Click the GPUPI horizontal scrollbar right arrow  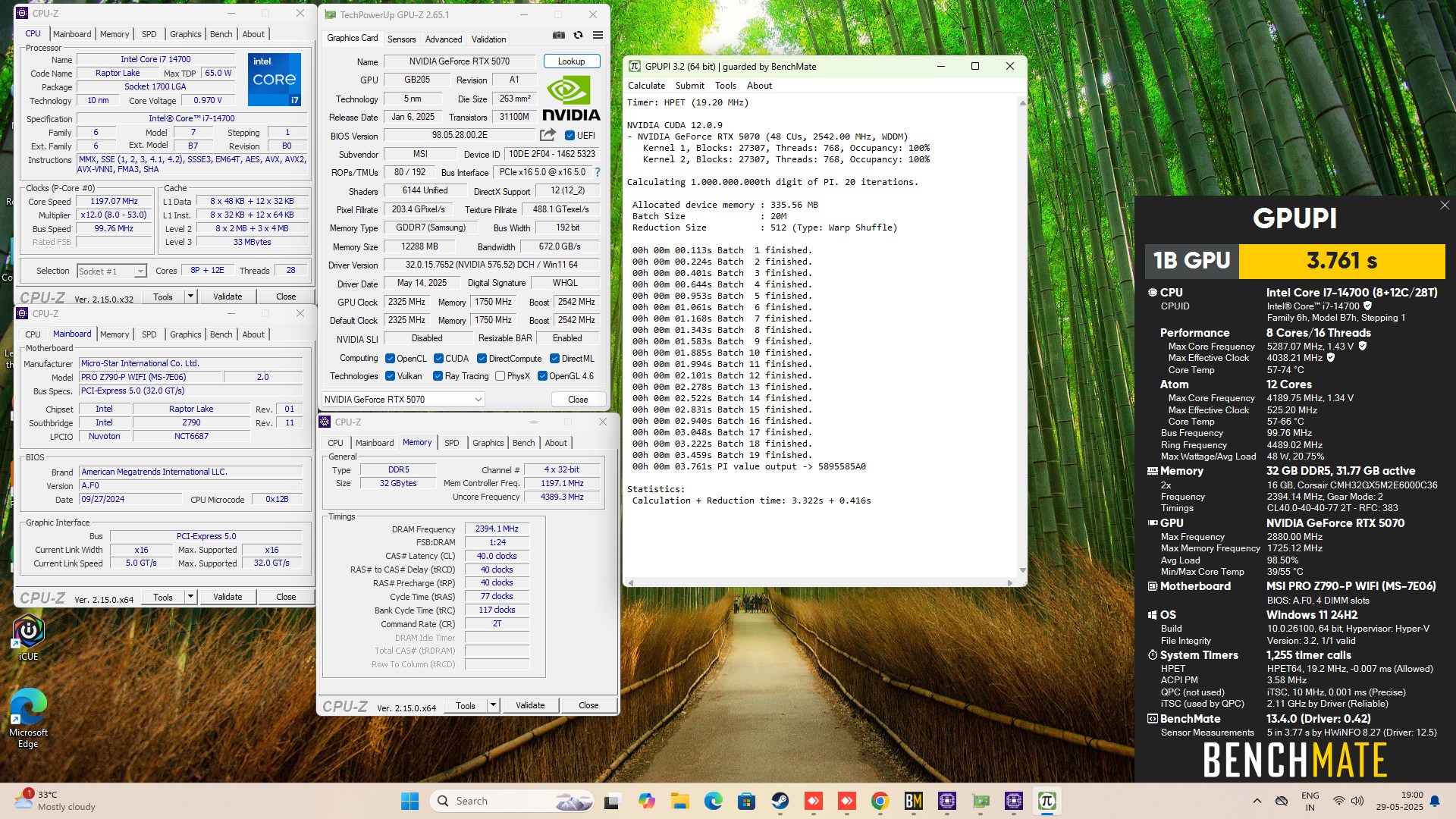pyautogui.click(x=1009, y=582)
